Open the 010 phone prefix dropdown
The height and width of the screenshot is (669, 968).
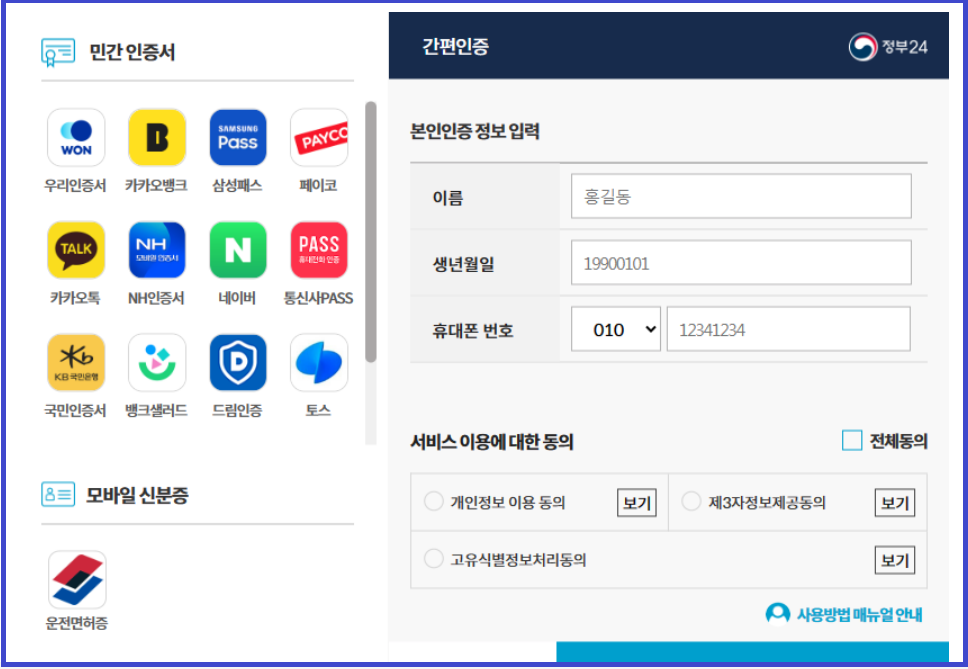coord(615,330)
